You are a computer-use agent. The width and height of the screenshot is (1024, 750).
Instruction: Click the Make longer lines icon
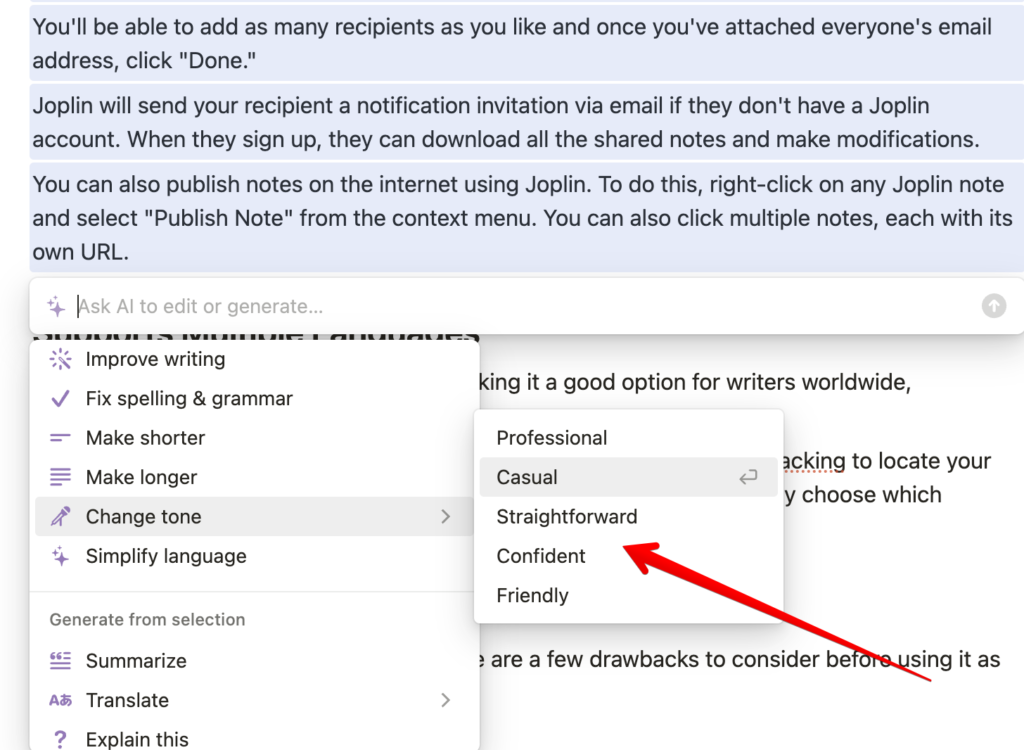[60, 478]
